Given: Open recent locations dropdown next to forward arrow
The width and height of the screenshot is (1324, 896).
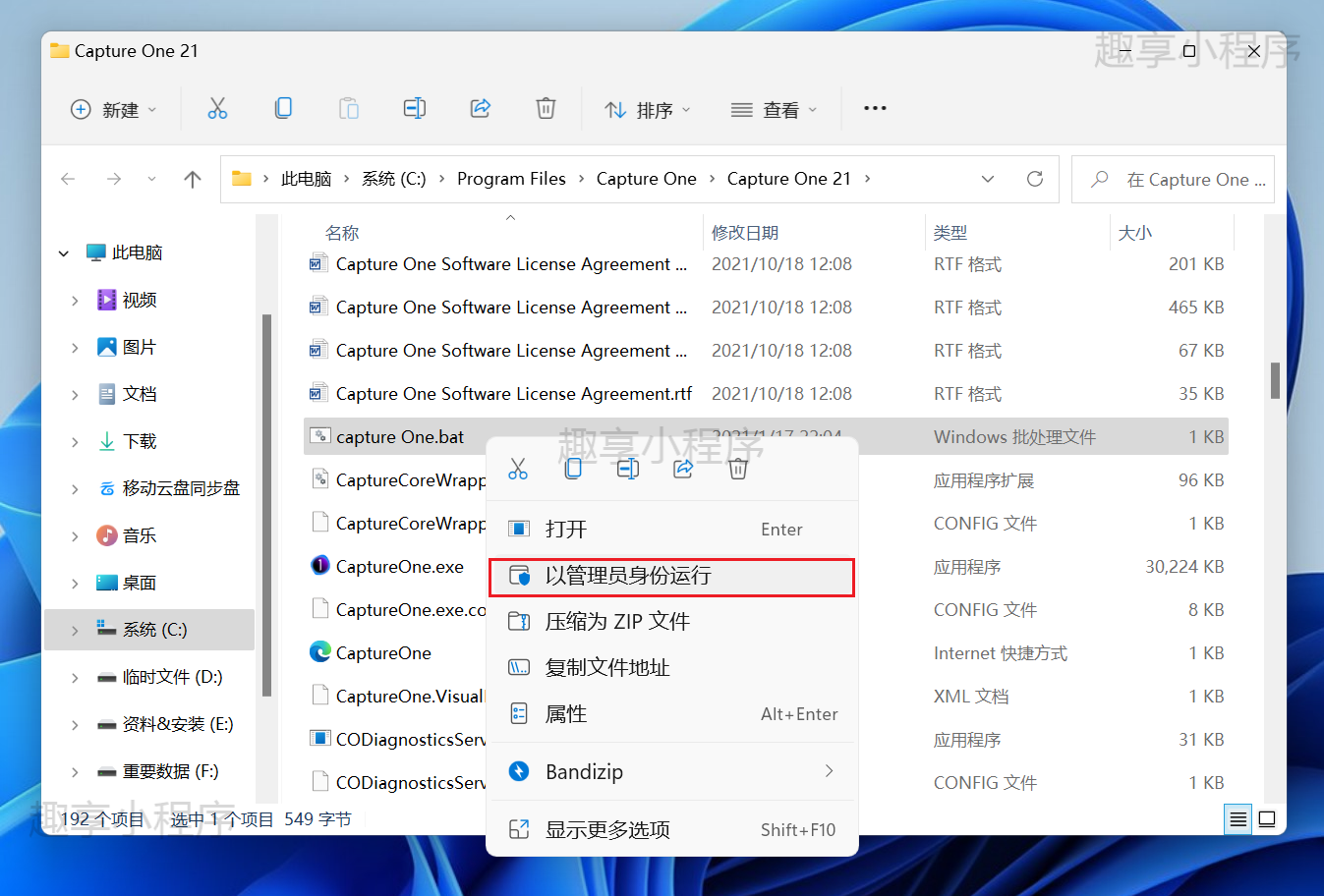Looking at the screenshot, I should tap(151, 179).
